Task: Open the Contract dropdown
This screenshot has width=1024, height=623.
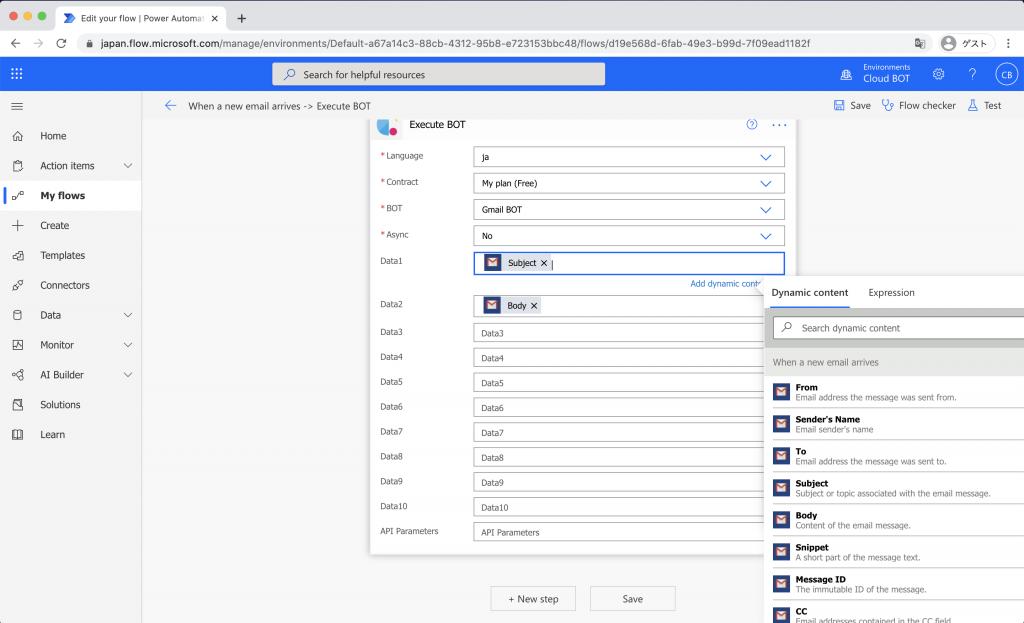Action: [629, 184]
